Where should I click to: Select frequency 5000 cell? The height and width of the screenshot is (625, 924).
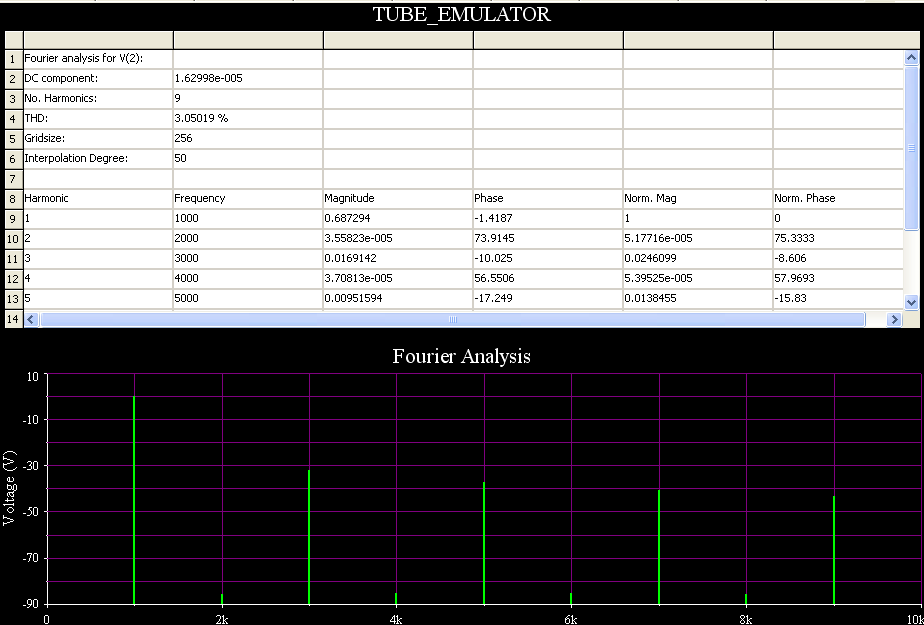tap(248, 299)
